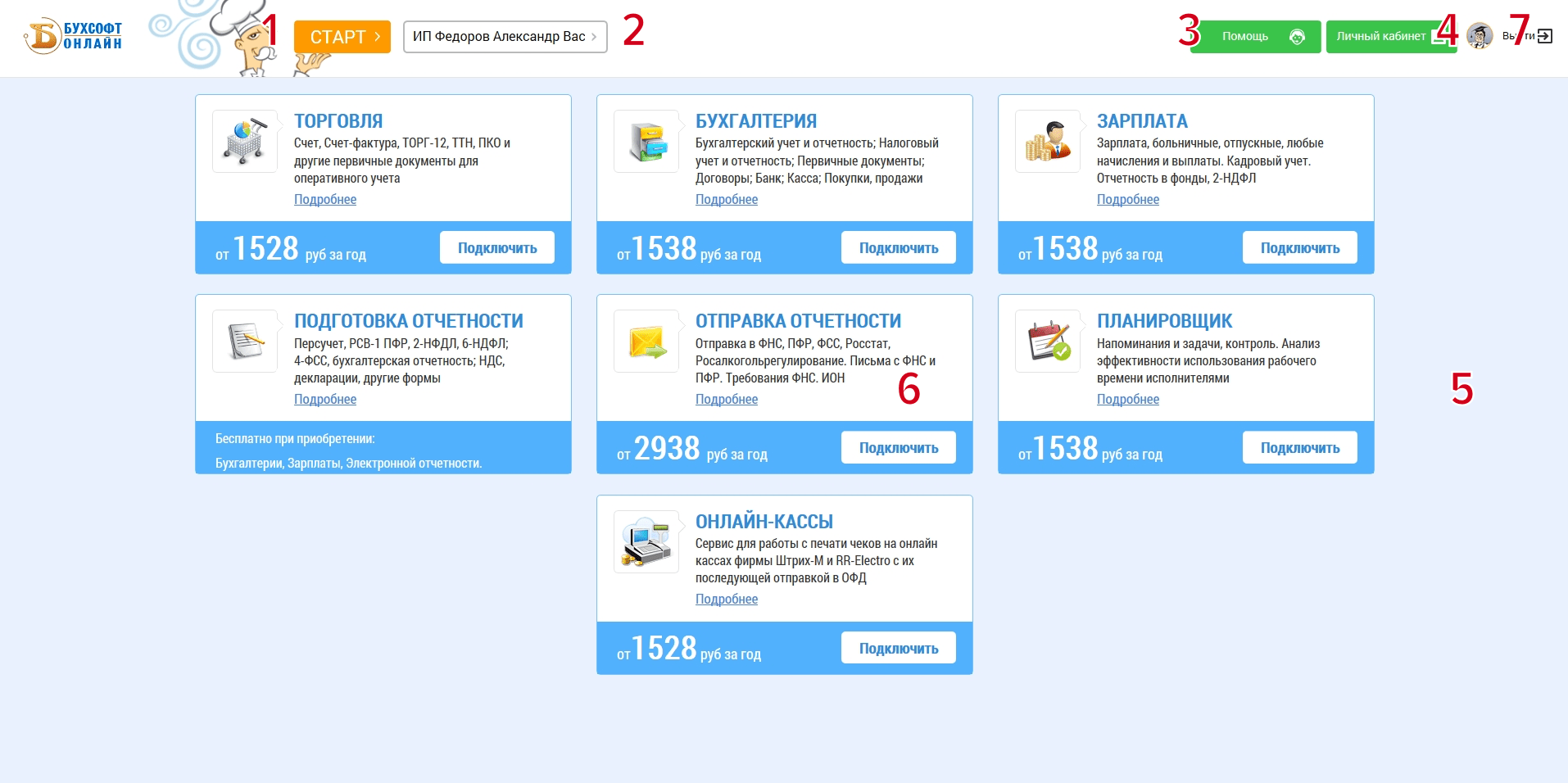This screenshot has height=783, width=1568.
Task: Open the СТАРТ menu button
Action: point(342,37)
